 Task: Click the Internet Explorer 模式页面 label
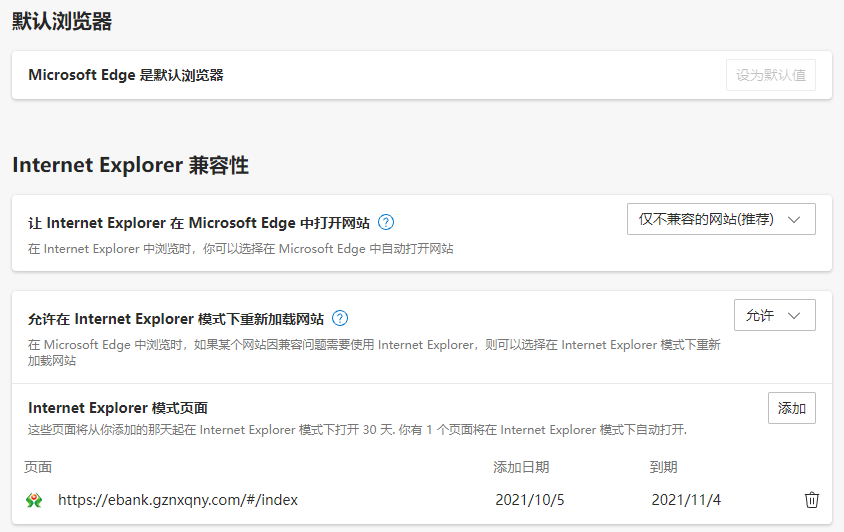point(118,408)
